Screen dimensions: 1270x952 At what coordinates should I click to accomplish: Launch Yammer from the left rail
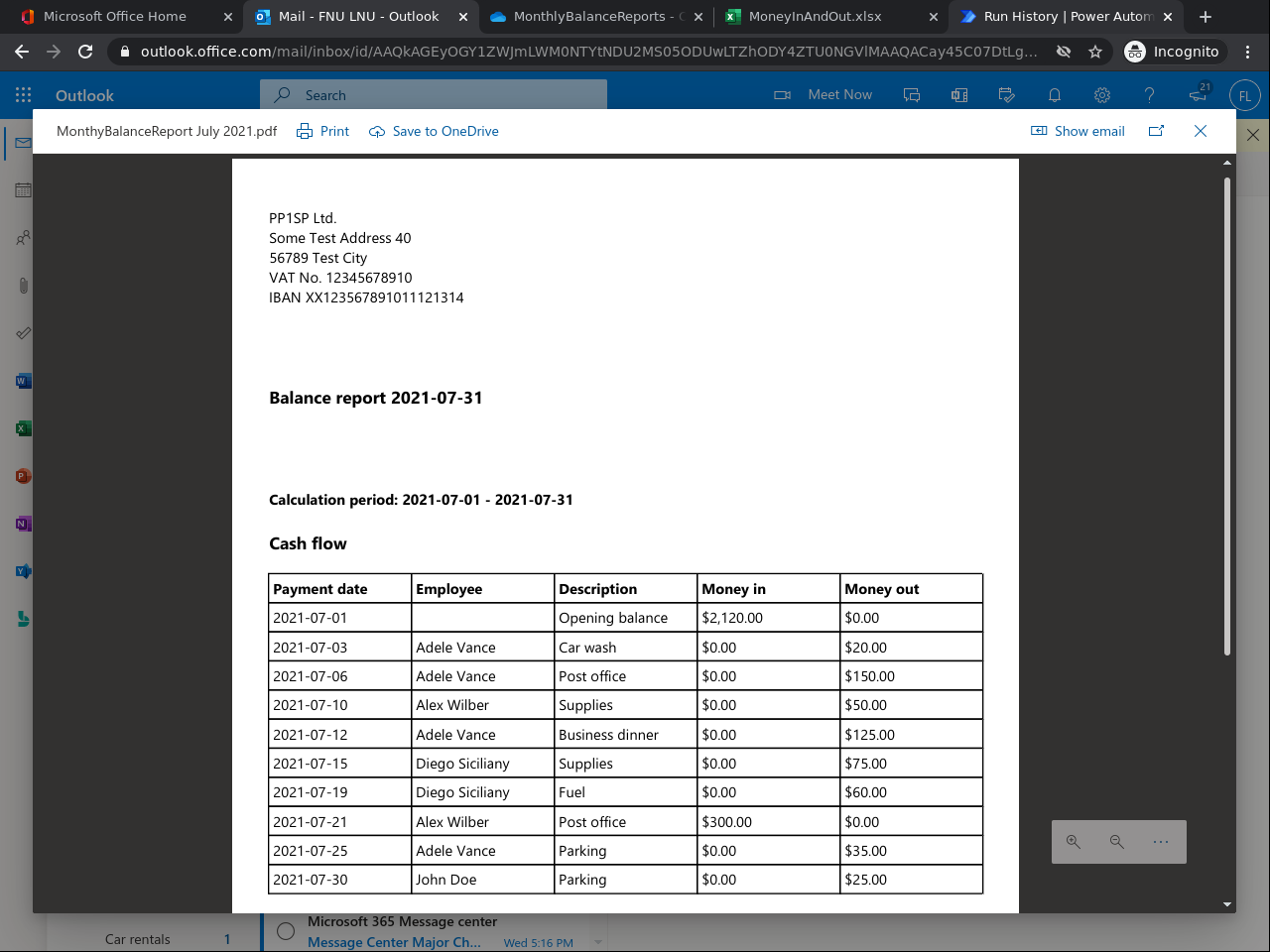[23, 571]
